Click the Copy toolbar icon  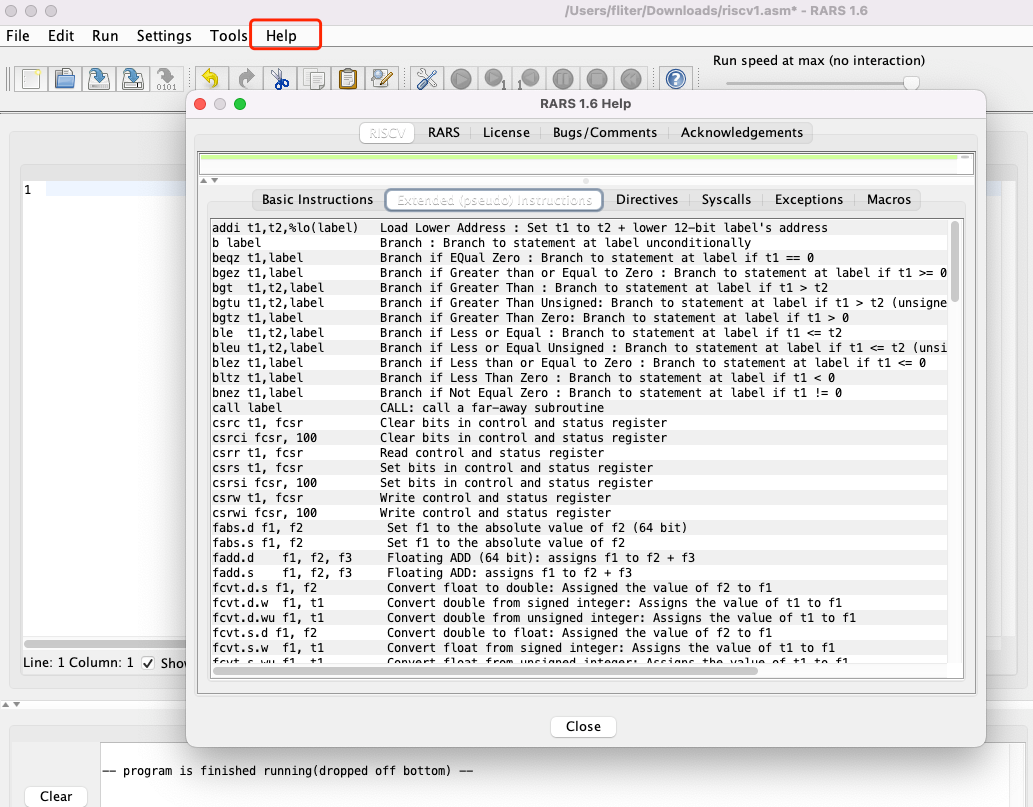coord(314,79)
